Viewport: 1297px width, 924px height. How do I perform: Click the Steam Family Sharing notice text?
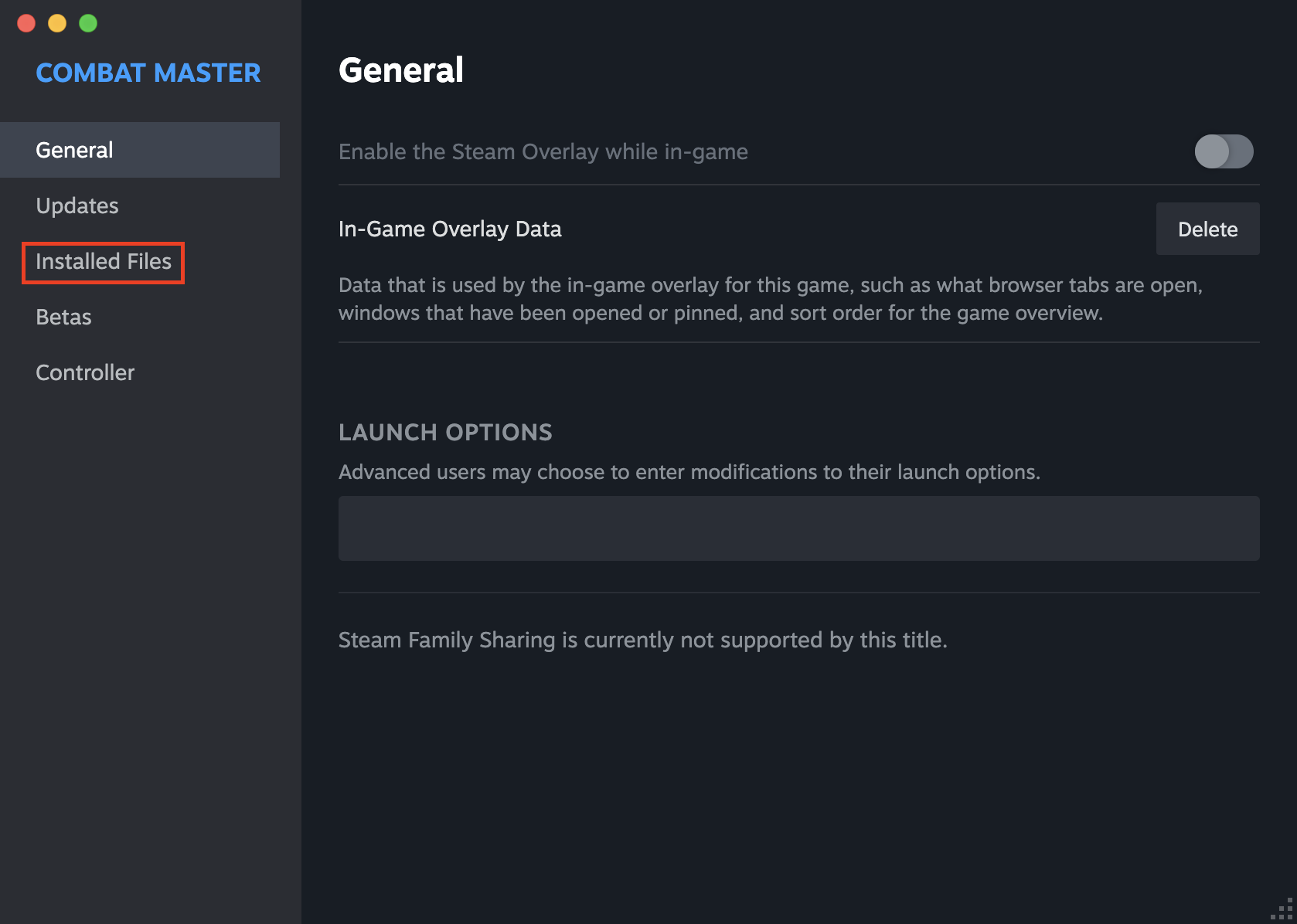tap(643, 640)
